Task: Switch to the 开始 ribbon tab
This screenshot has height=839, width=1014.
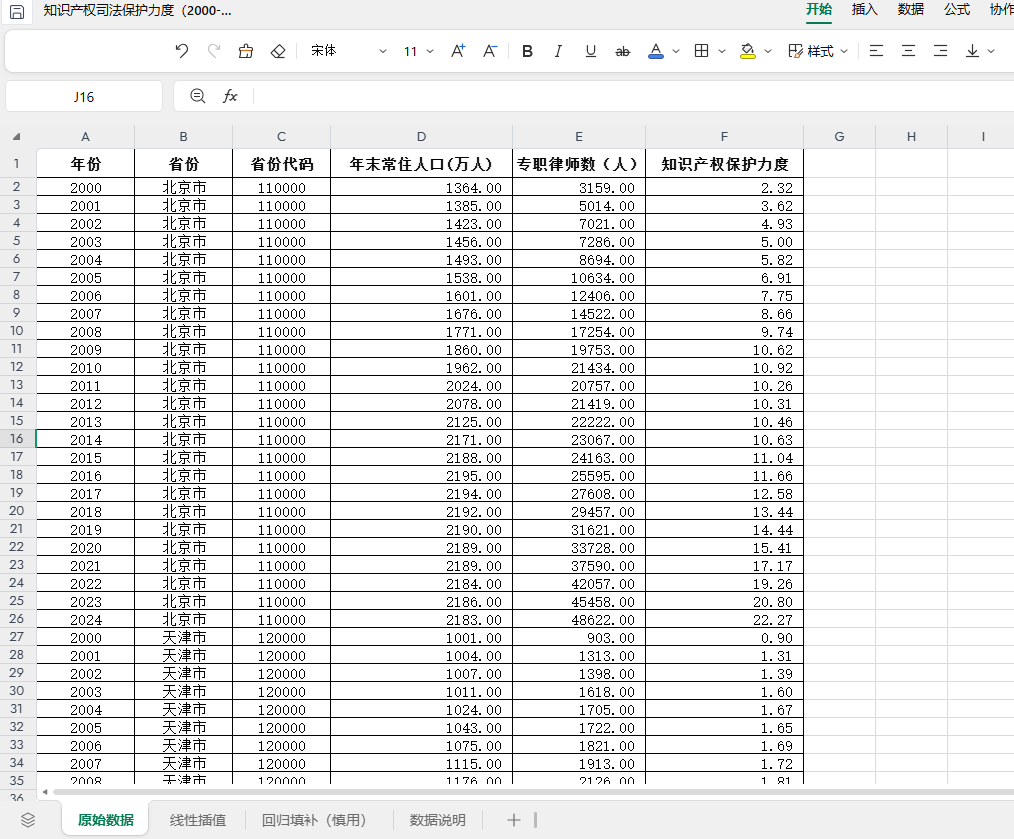Action: click(819, 10)
